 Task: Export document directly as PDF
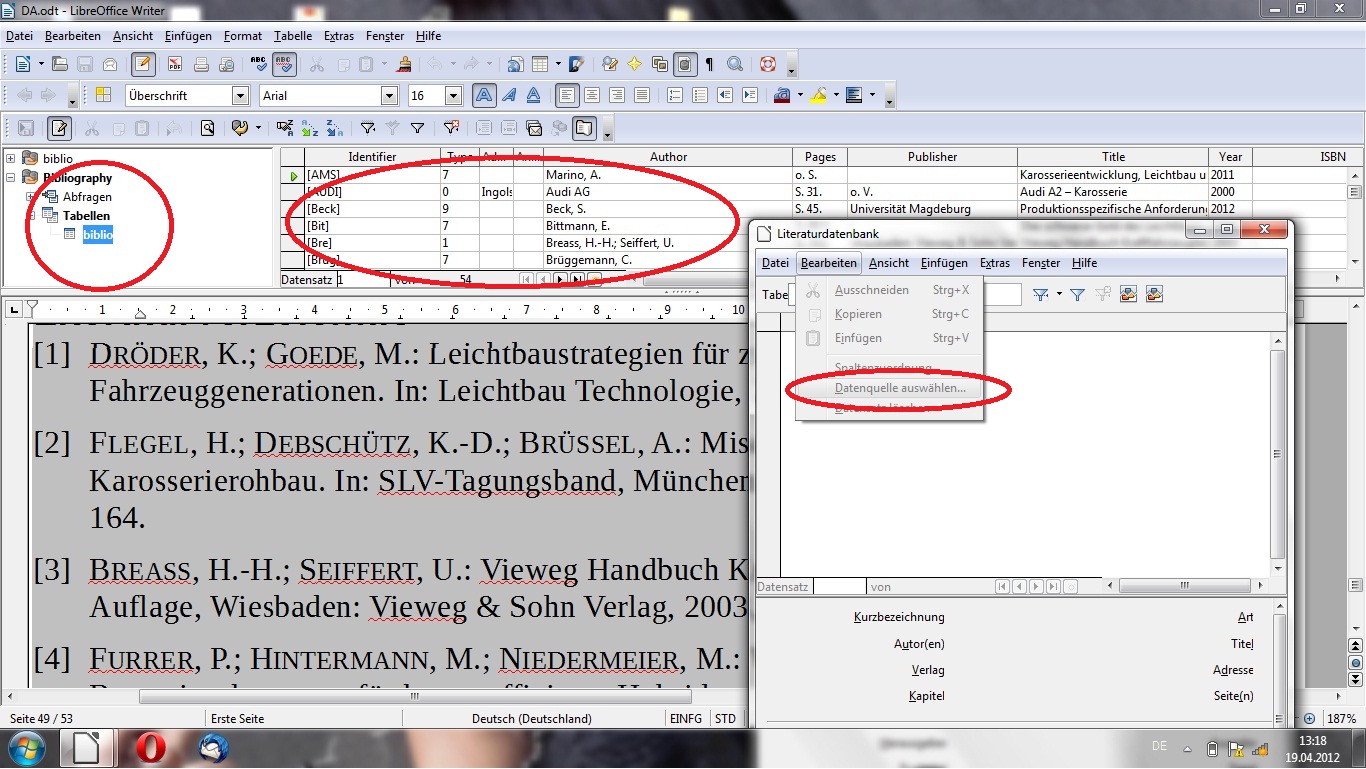175,64
